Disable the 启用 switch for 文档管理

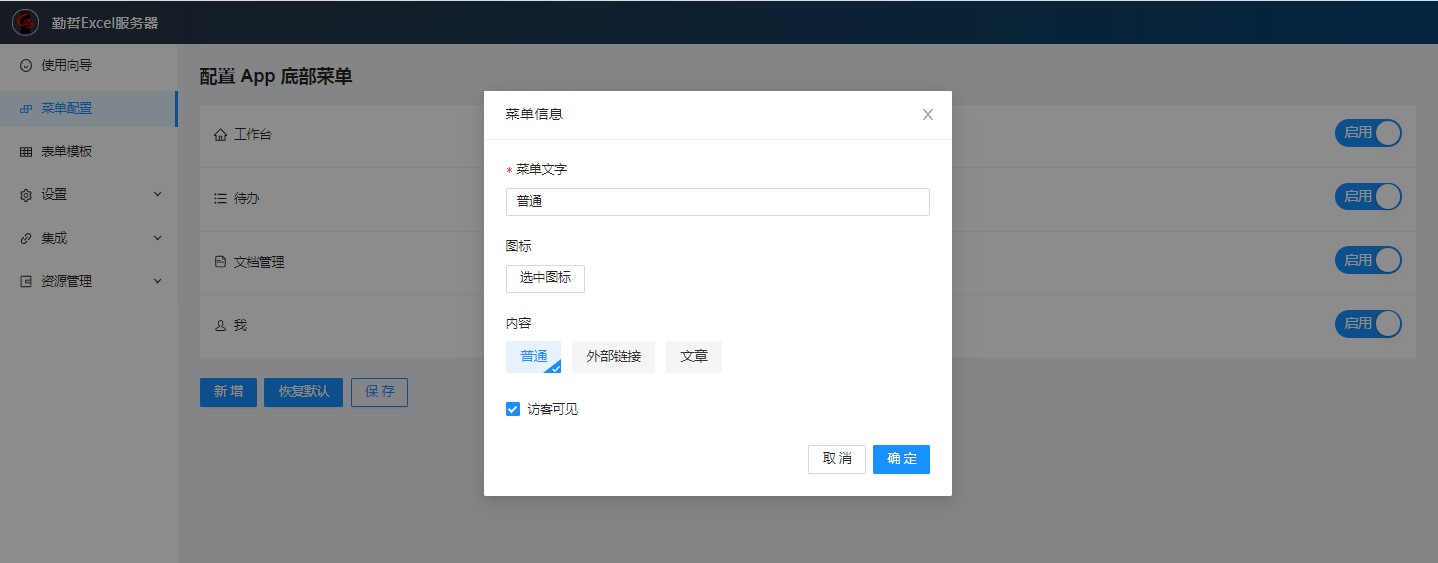(1367, 260)
